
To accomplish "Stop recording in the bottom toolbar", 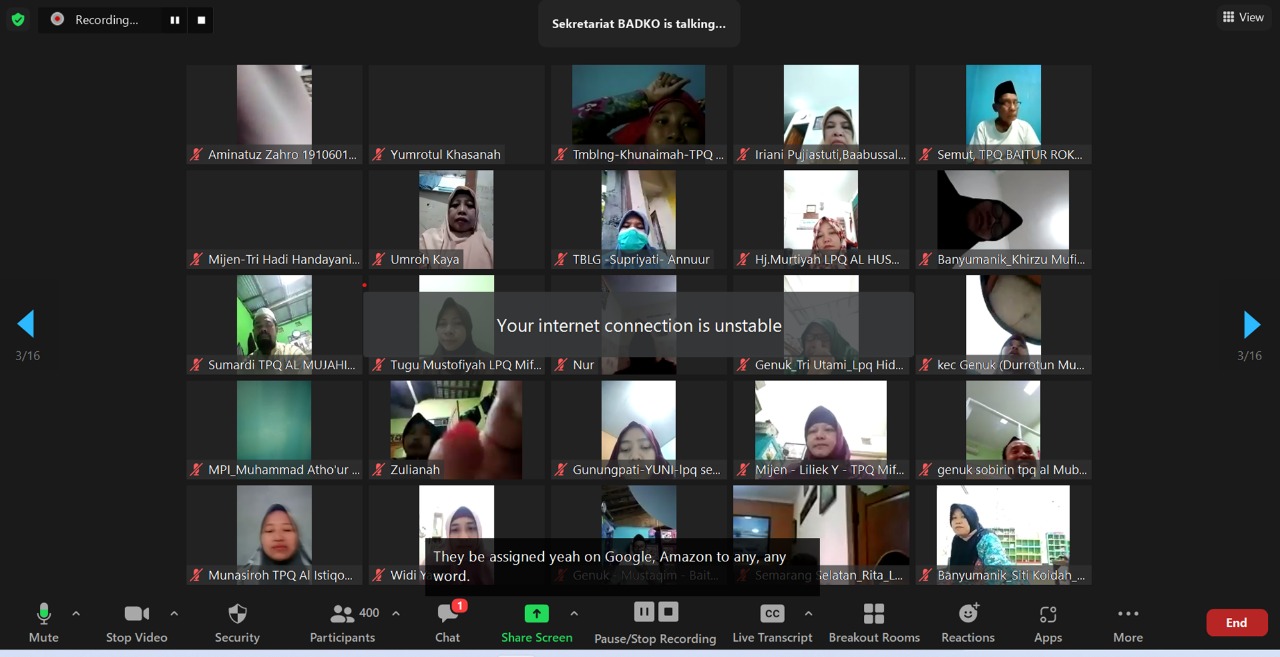I will click(669, 611).
